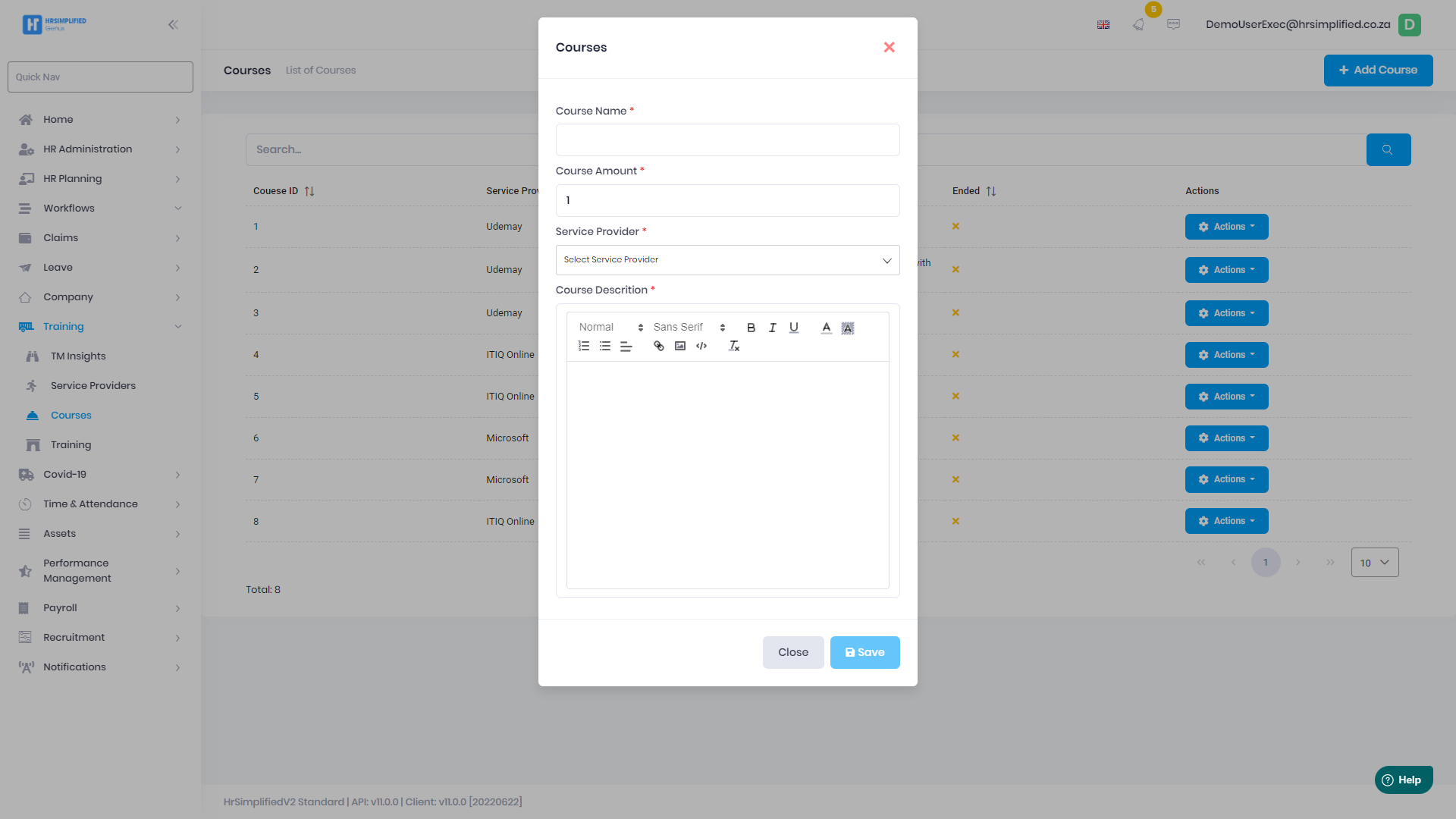1456x819 pixels.
Task: Click the code block icon
Action: pyautogui.click(x=701, y=346)
